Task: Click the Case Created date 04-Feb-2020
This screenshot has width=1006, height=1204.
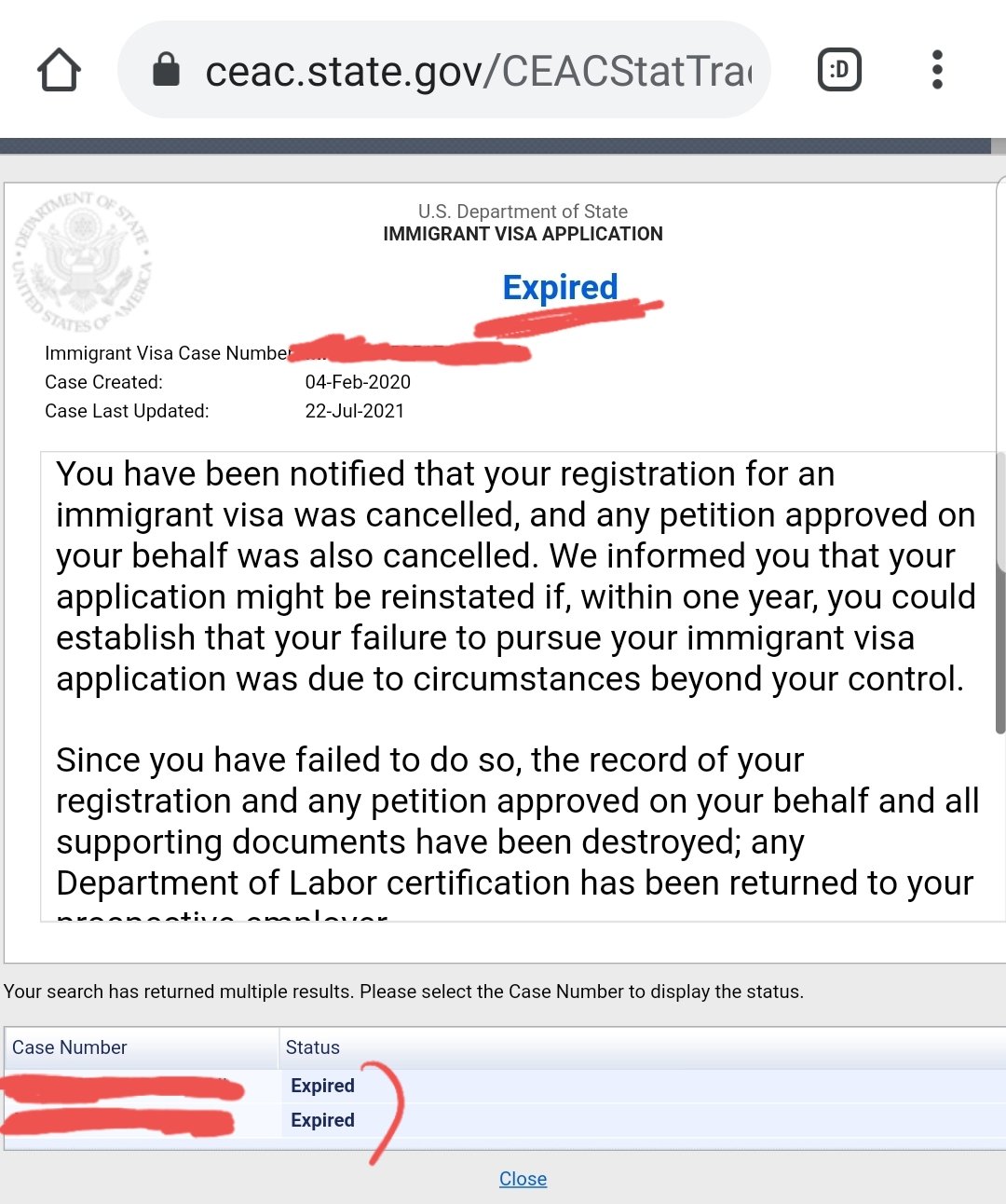Action: (x=358, y=382)
